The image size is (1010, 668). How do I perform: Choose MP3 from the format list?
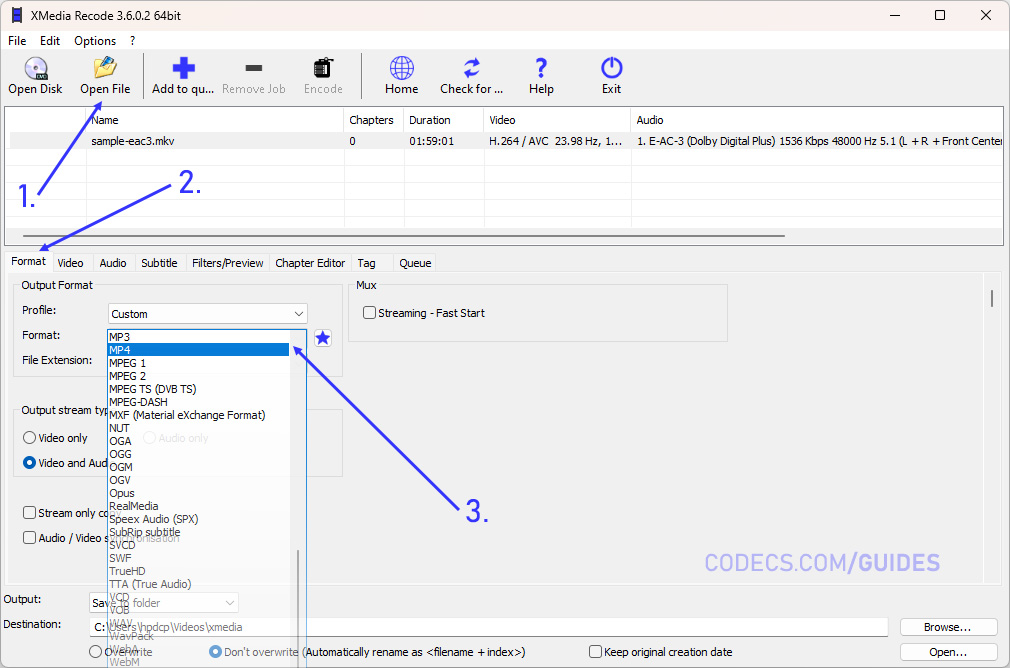[x=198, y=337]
